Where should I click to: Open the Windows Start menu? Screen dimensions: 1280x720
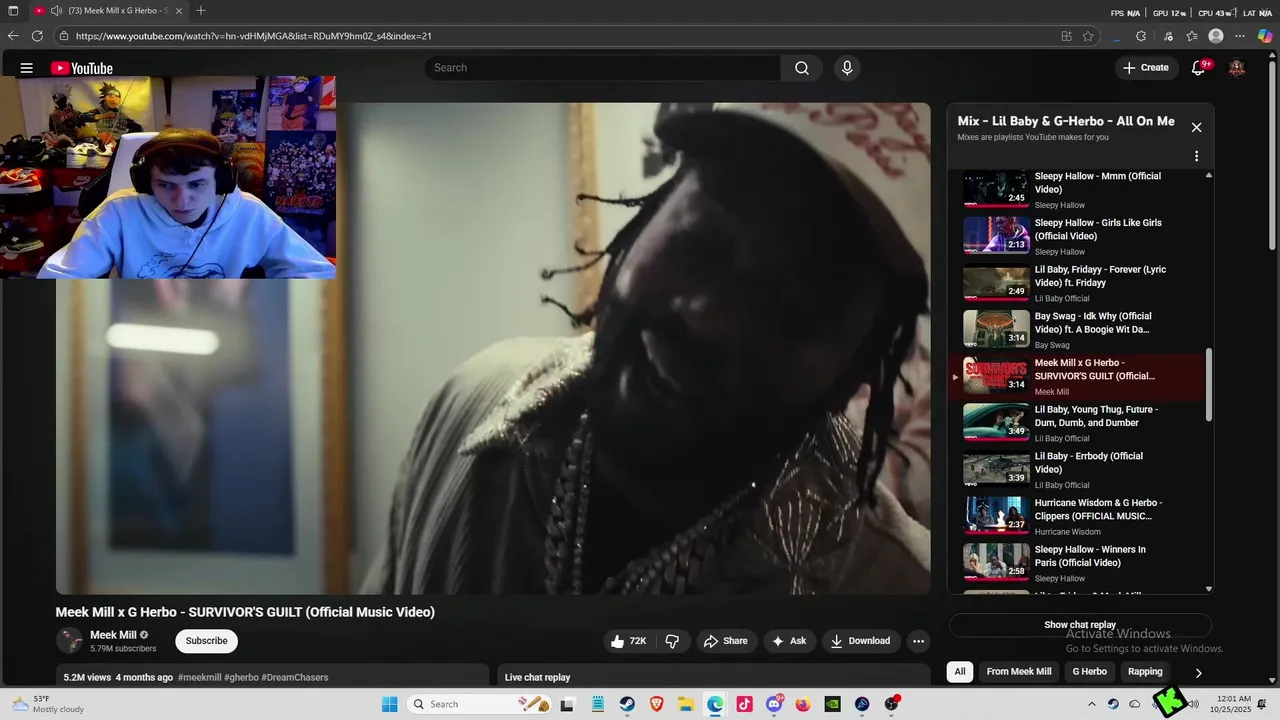pyautogui.click(x=390, y=704)
